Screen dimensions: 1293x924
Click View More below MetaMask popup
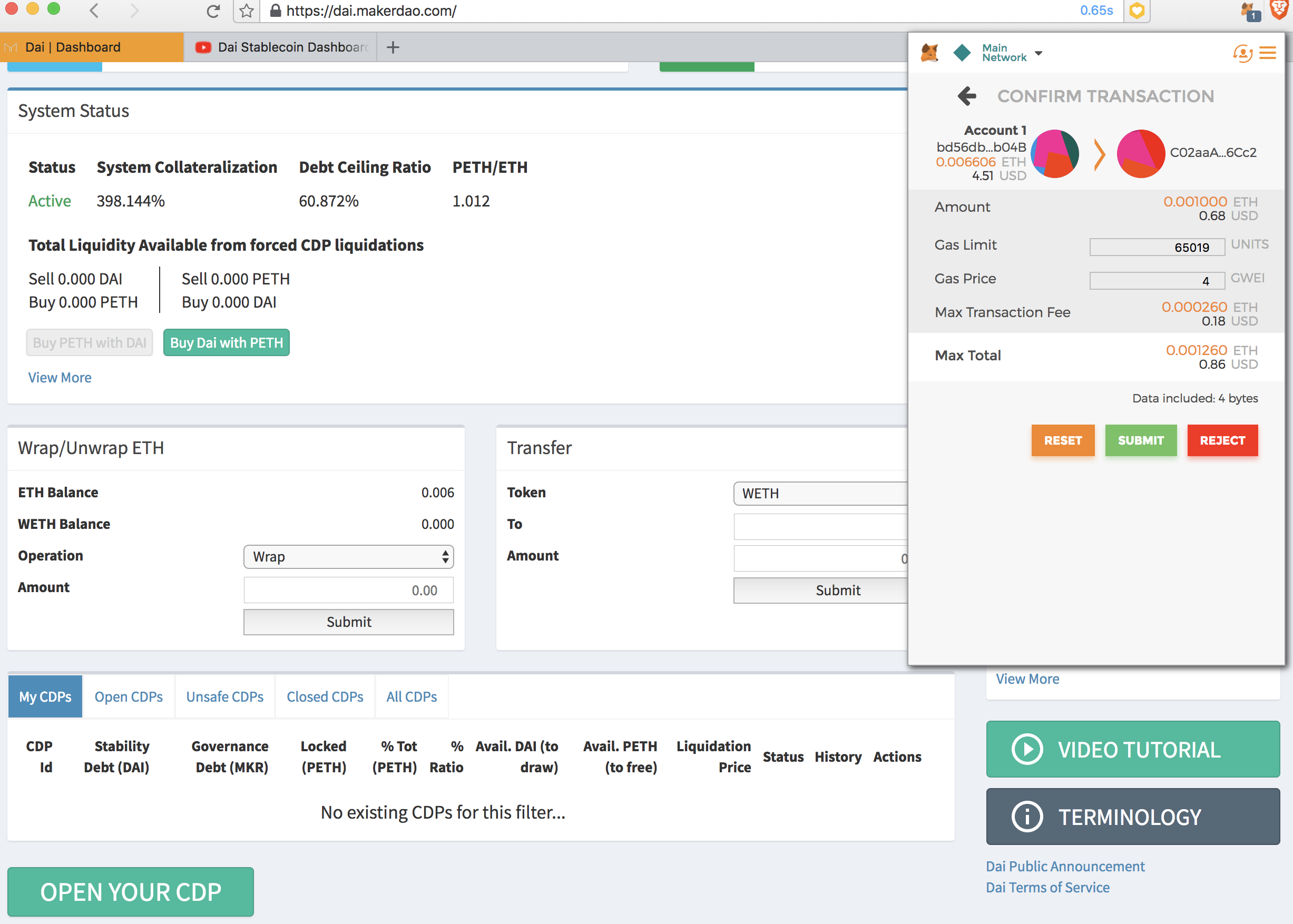point(1027,679)
